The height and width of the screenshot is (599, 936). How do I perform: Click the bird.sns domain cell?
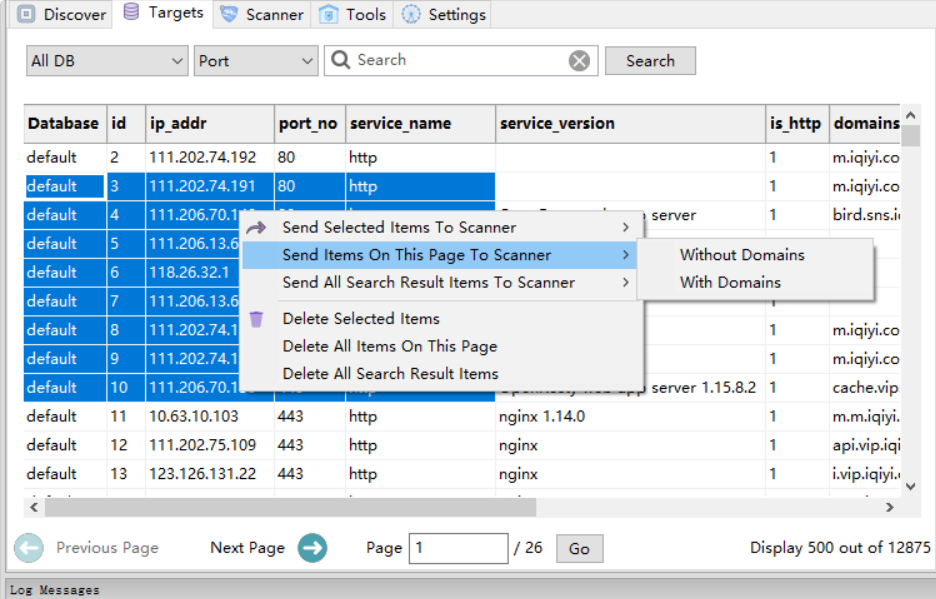coord(865,215)
